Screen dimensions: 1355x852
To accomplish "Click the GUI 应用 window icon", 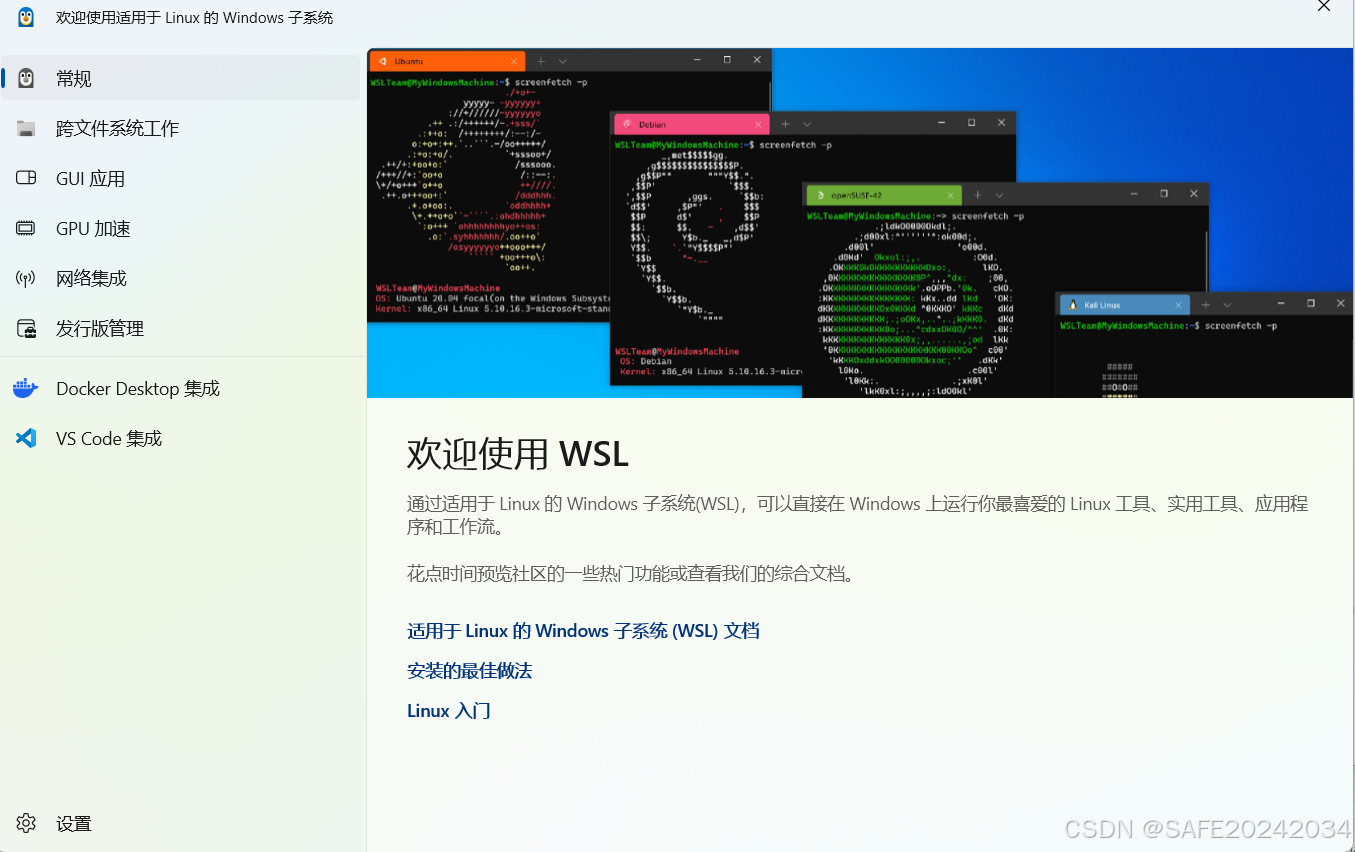I will (26, 178).
